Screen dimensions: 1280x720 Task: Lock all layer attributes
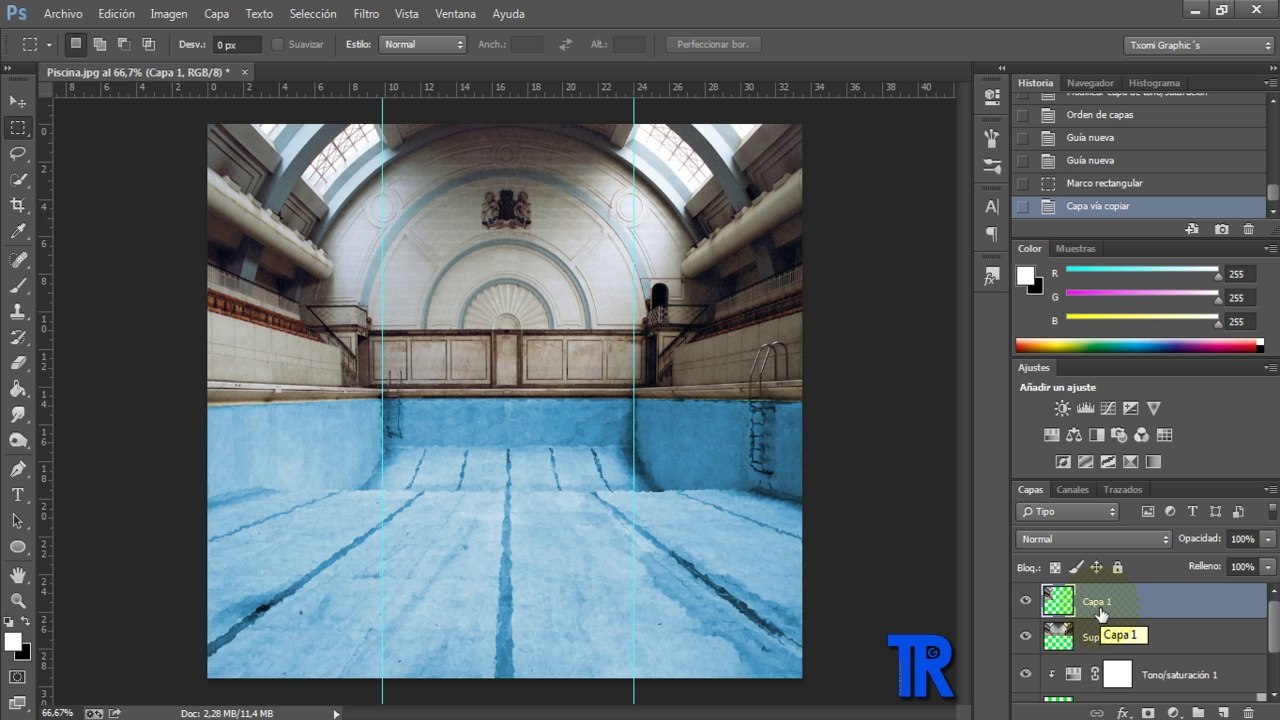click(1117, 567)
